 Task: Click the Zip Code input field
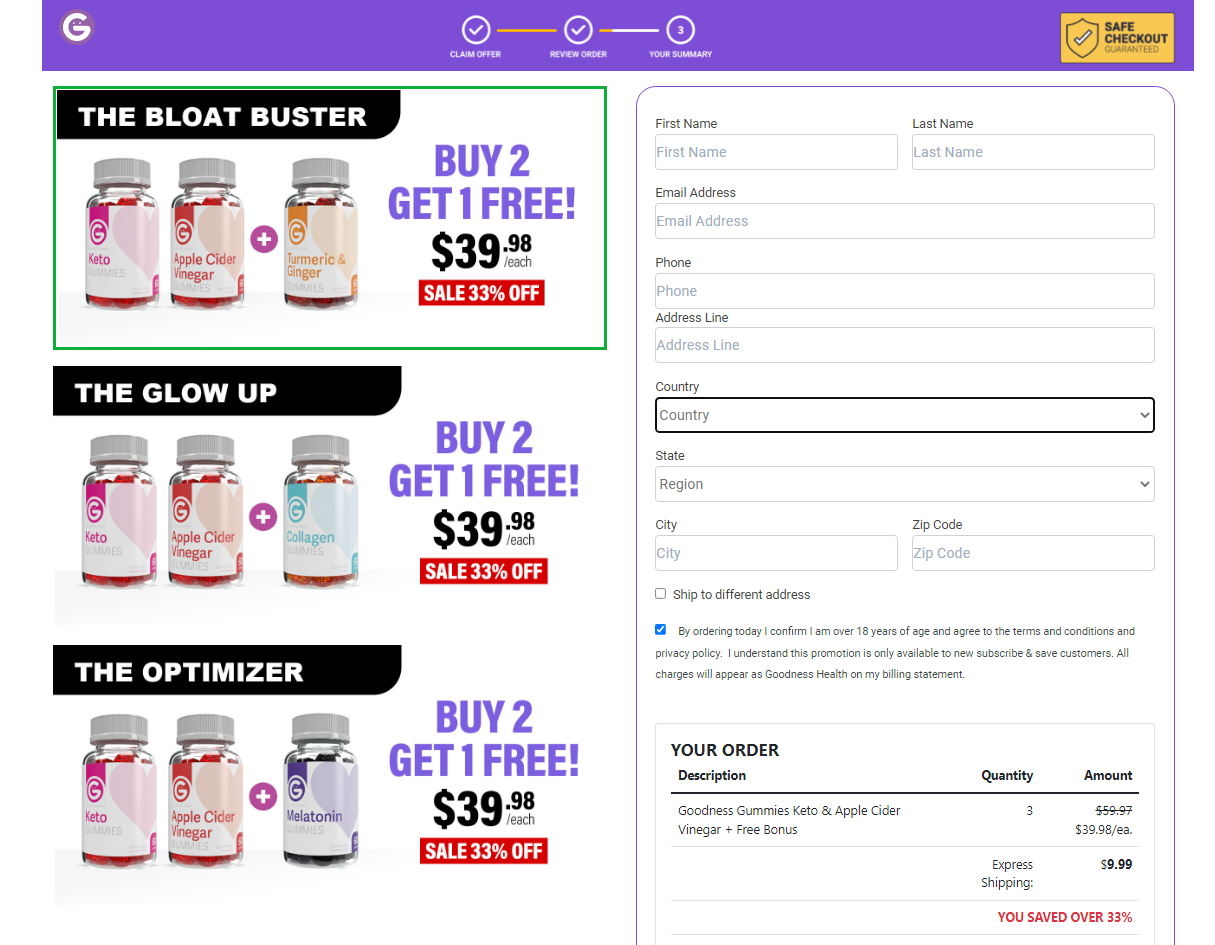pyautogui.click(x=1032, y=553)
